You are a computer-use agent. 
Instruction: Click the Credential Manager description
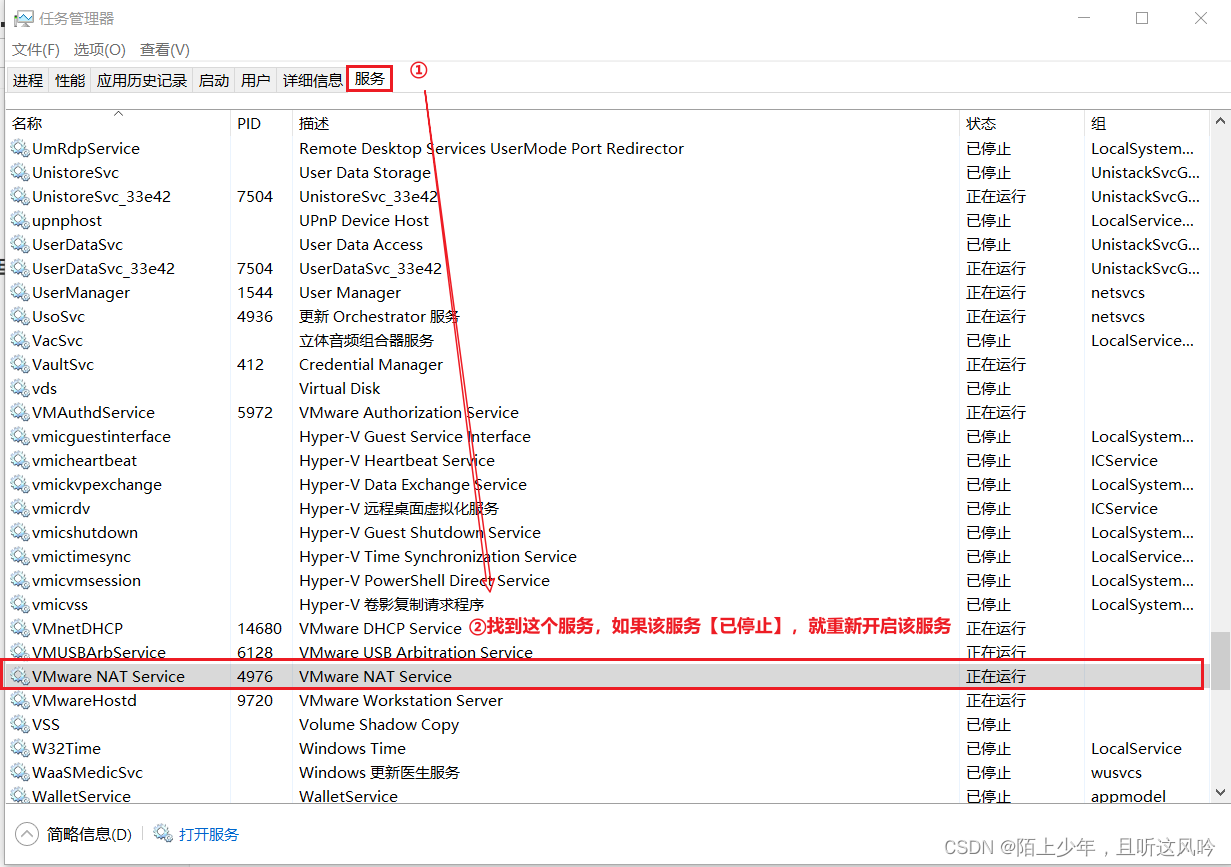[371, 364]
